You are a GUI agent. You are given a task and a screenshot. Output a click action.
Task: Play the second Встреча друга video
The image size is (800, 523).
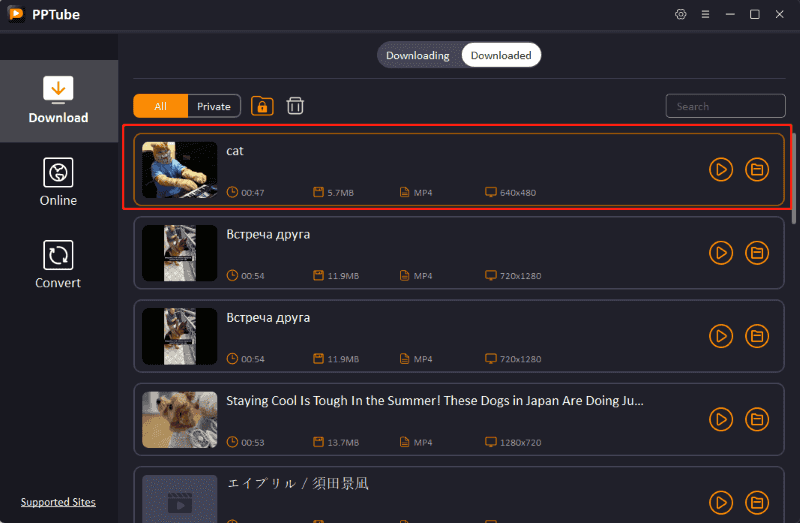(721, 336)
